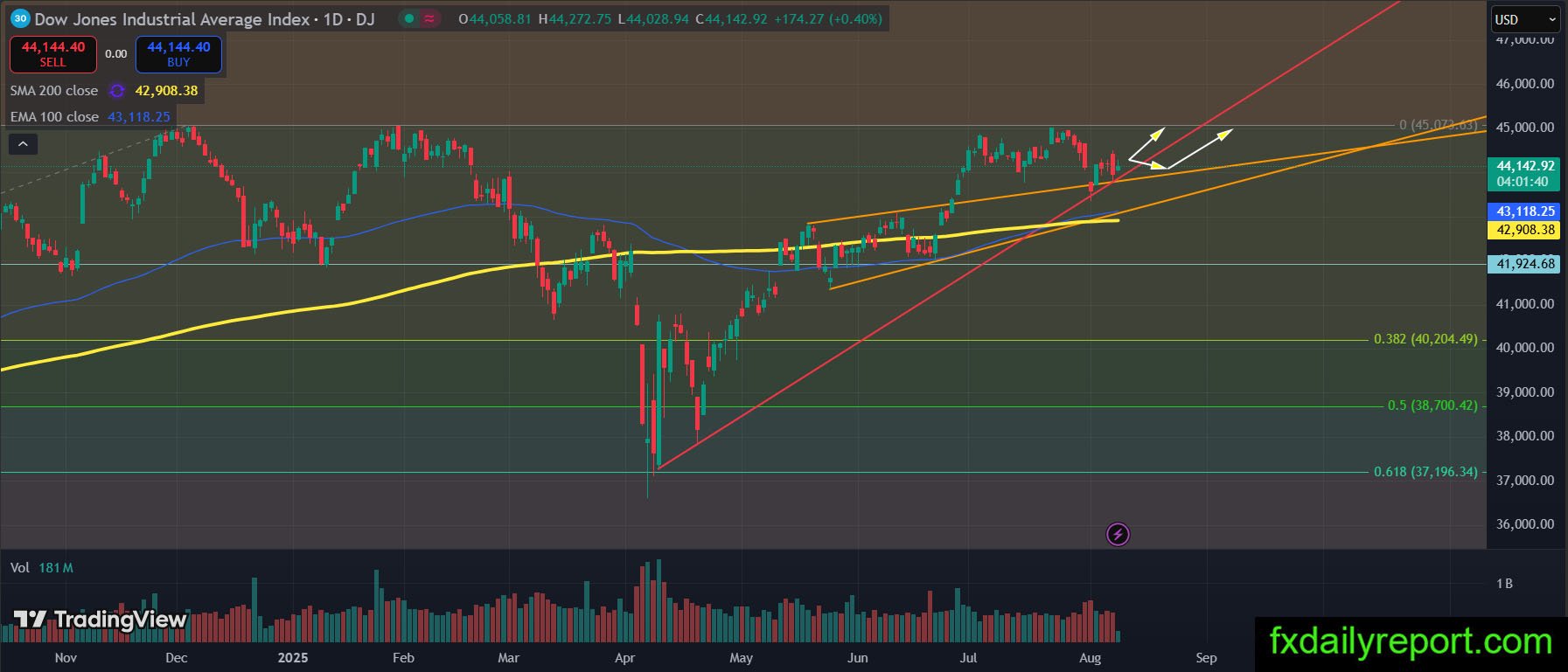Open the Dow Jones Industrial Average Index symbol title

pyautogui.click(x=205, y=18)
